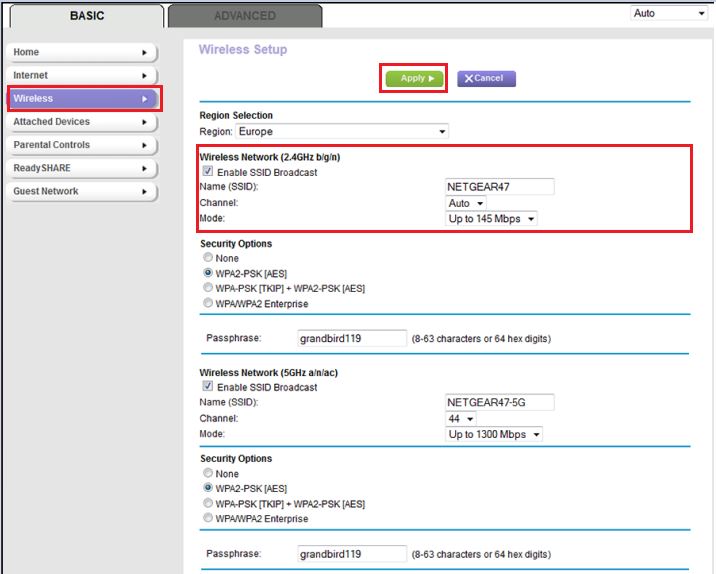Select WPA/WPA2 Enterprise for 5GHz network

point(207,519)
